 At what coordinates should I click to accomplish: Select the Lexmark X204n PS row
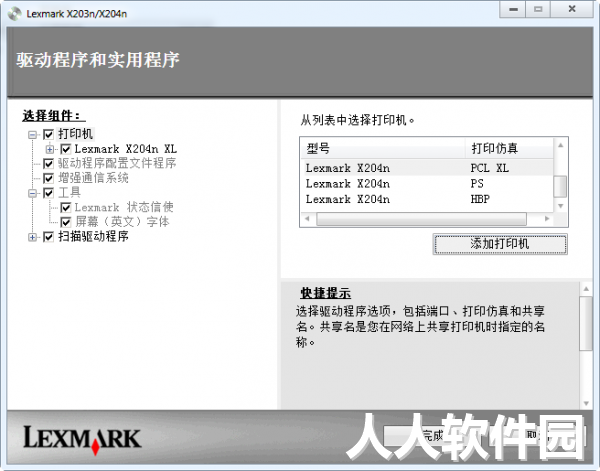click(429, 184)
